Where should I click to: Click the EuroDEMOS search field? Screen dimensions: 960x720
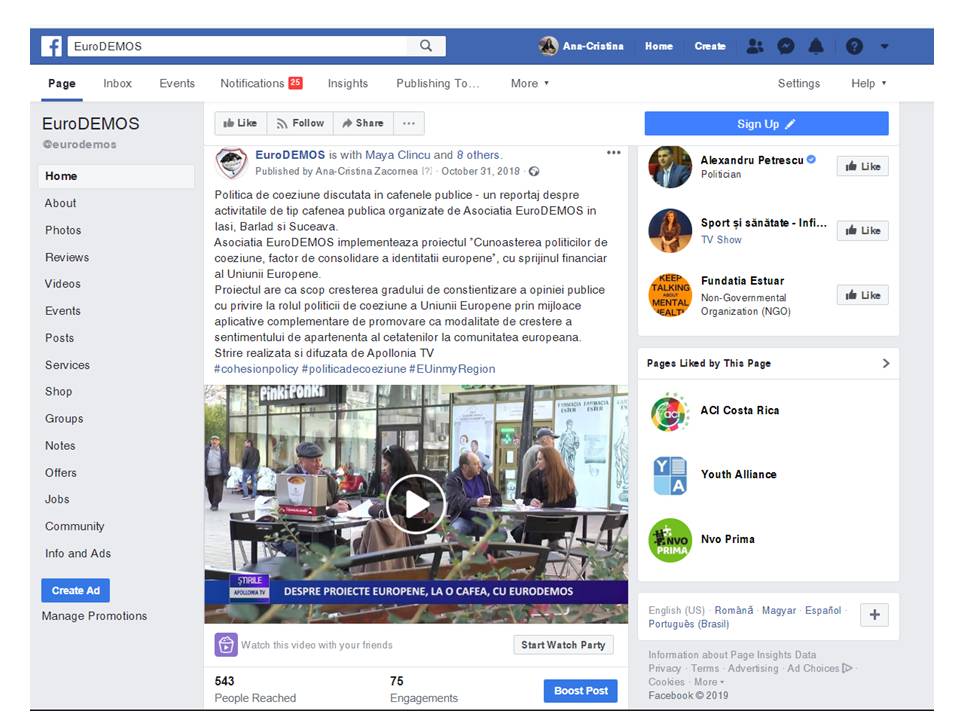click(x=238, y=46)
